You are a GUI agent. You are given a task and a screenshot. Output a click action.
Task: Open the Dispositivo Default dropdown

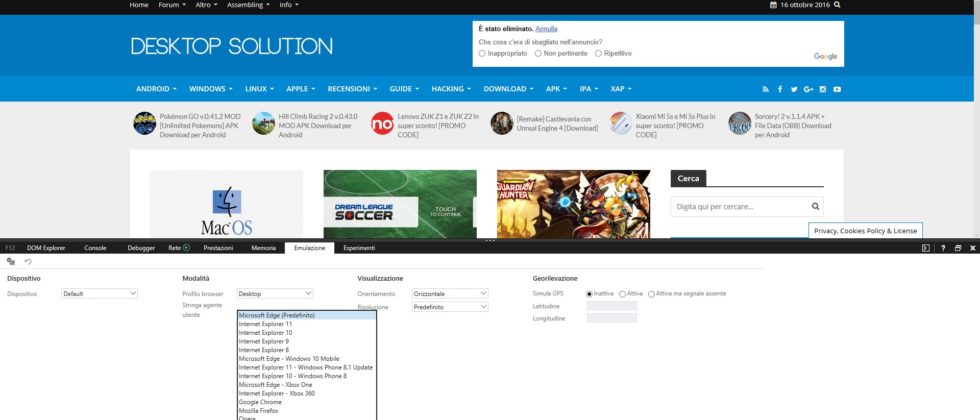(x=99, y=294)
